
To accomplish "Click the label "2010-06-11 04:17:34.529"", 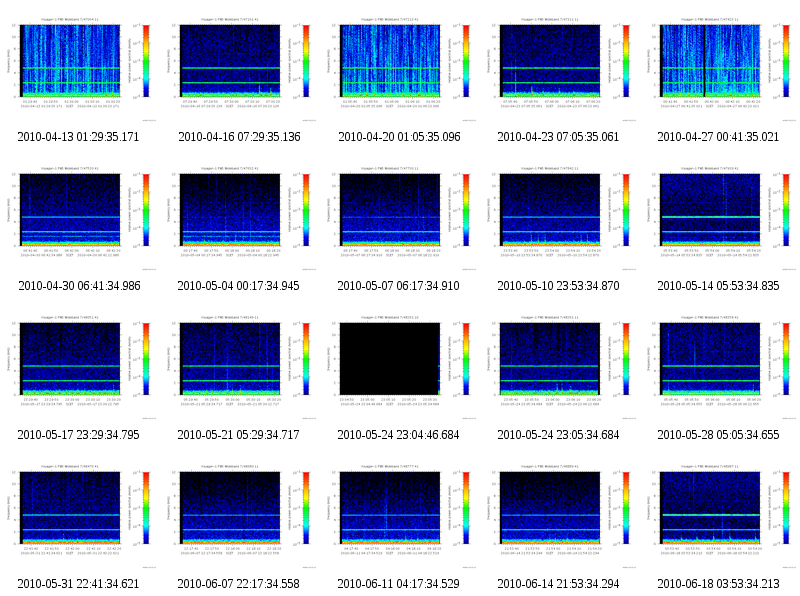I will tap(398, 584).
